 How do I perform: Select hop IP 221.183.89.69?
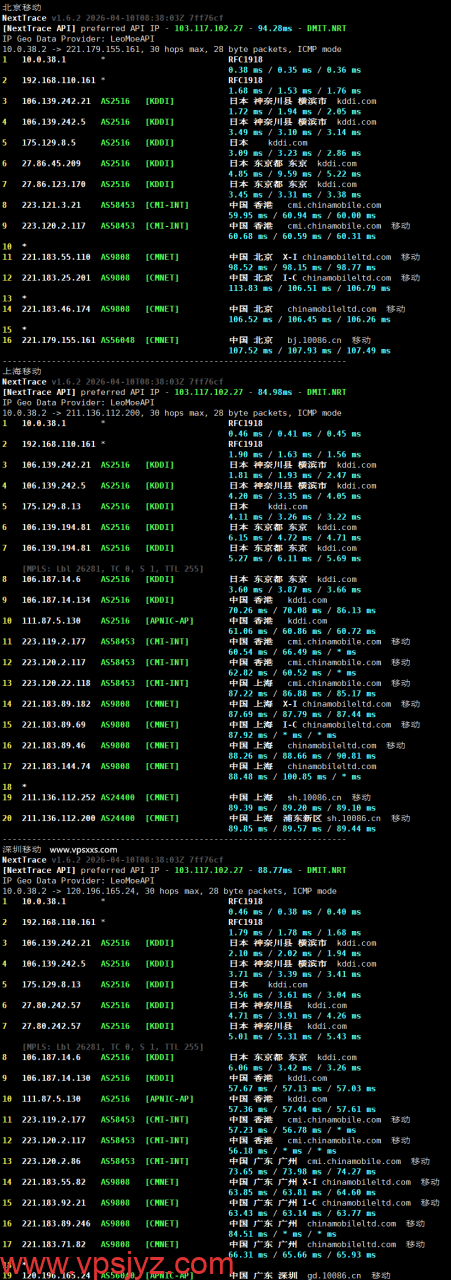[x=52, y=725]
